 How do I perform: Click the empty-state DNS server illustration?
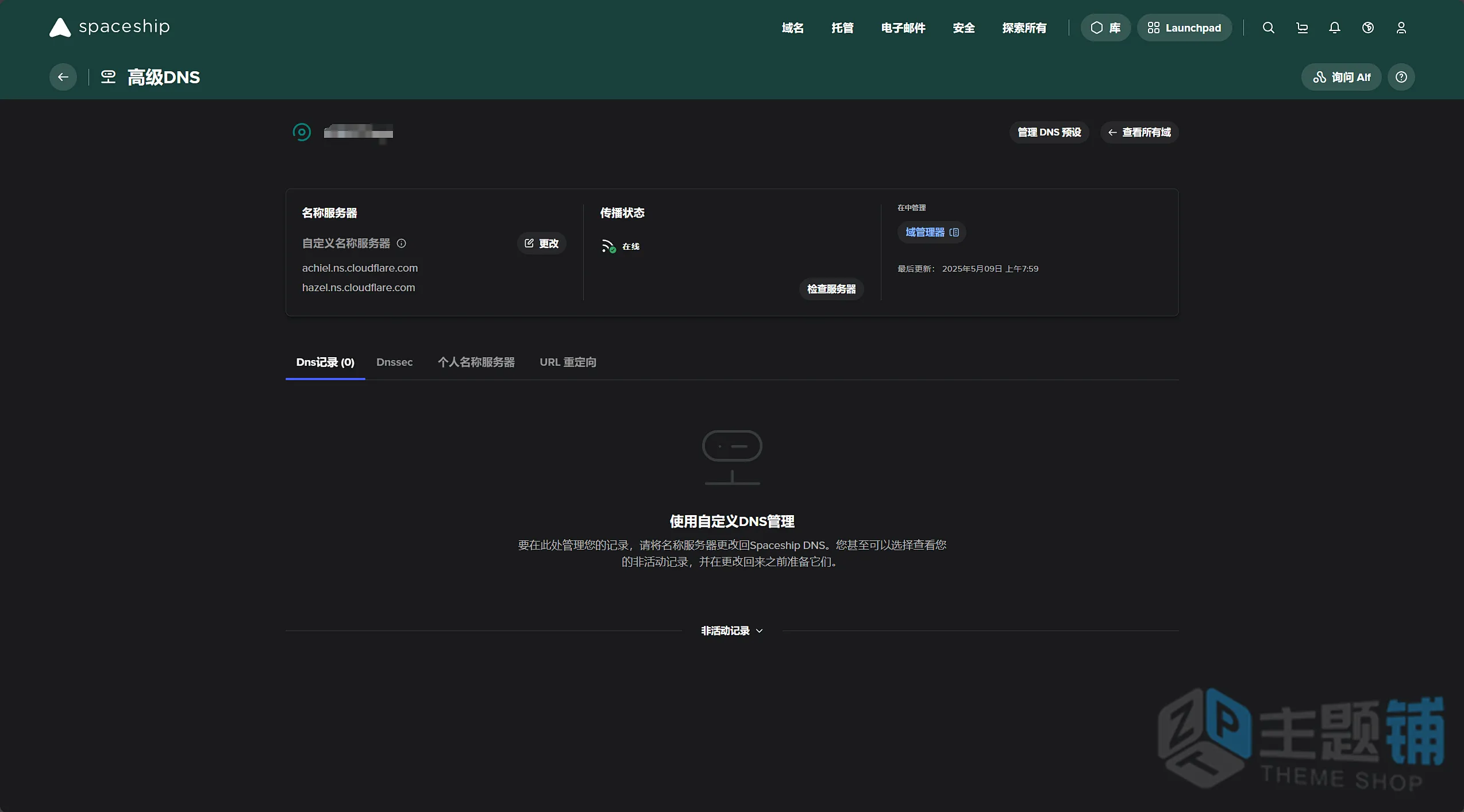pos(732,457)
